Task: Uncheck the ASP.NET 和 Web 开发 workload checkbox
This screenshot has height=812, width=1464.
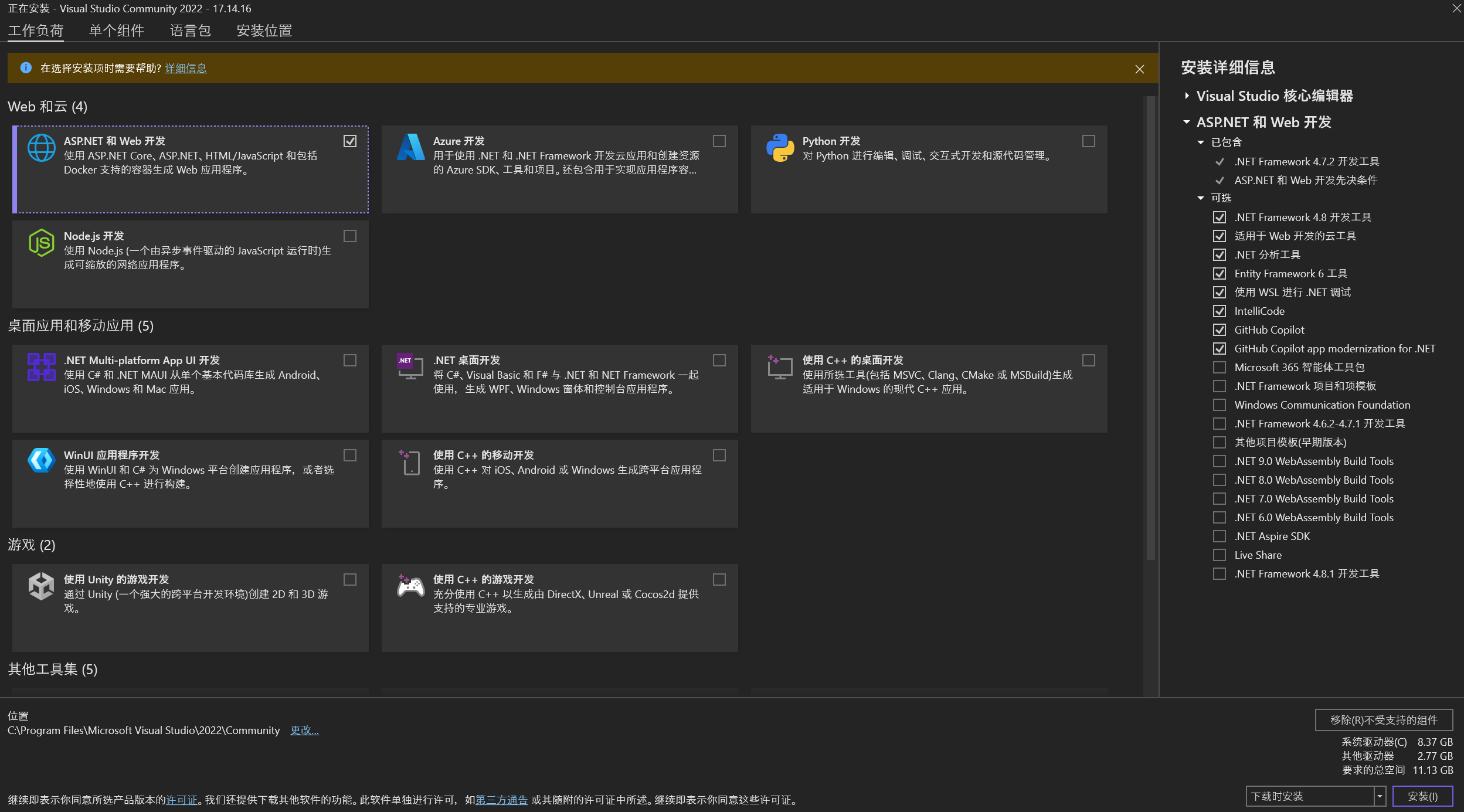Action: (350, 141)
